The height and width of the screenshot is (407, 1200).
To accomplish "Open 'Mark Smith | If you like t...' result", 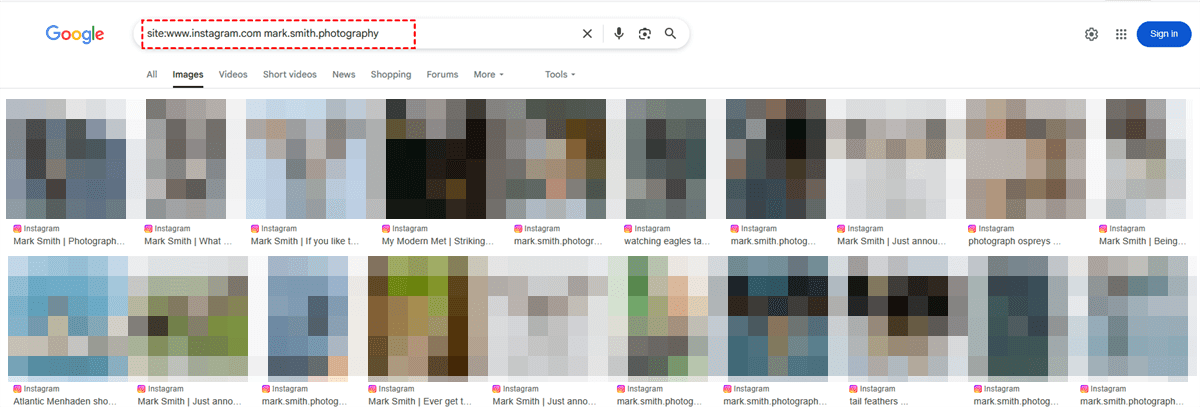I will (x=305, y=241).
